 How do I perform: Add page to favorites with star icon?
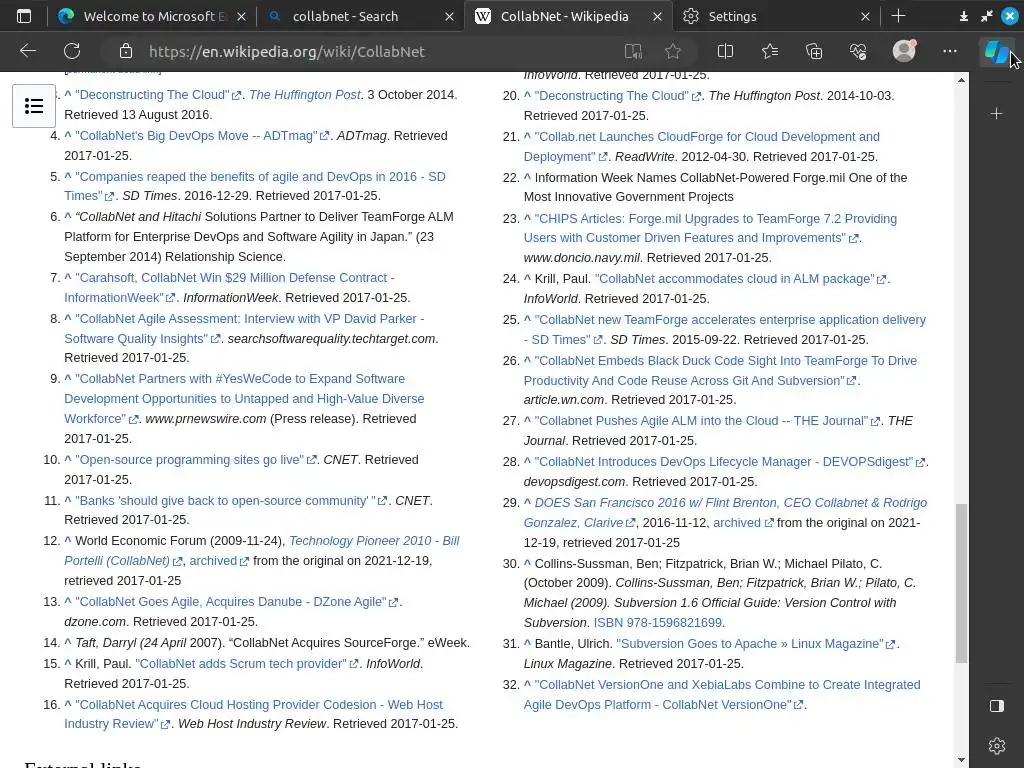(673, 52)
